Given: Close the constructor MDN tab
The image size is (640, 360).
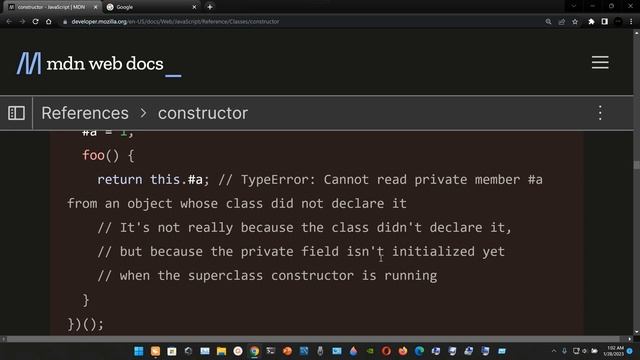Looking at the screenshot, I should click(96, 7).
